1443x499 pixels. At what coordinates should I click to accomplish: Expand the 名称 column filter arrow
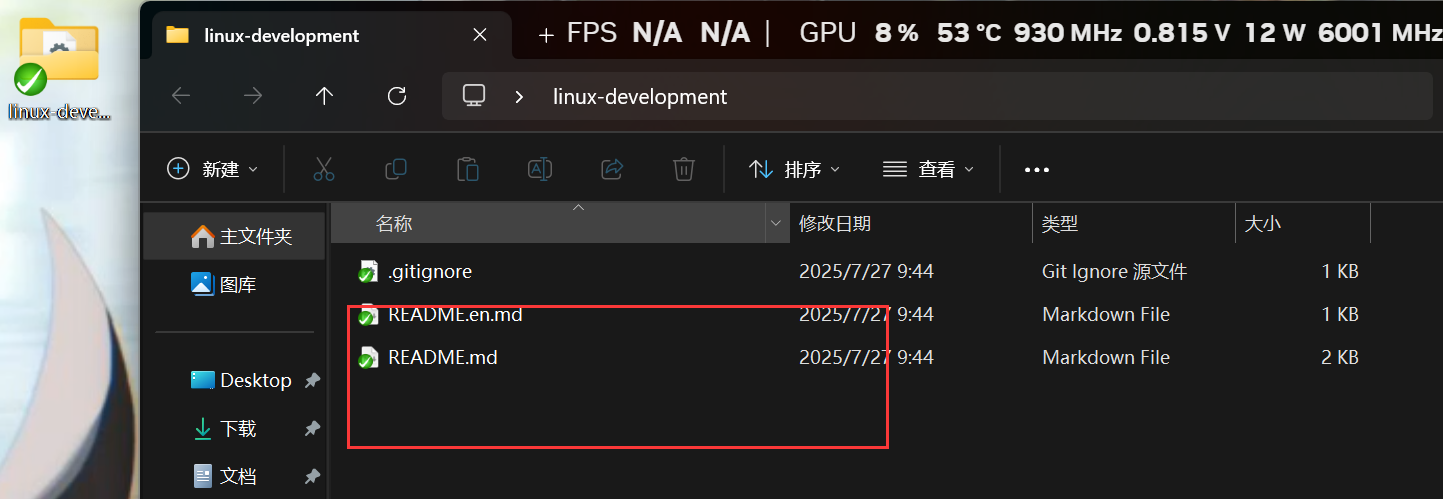776,224
